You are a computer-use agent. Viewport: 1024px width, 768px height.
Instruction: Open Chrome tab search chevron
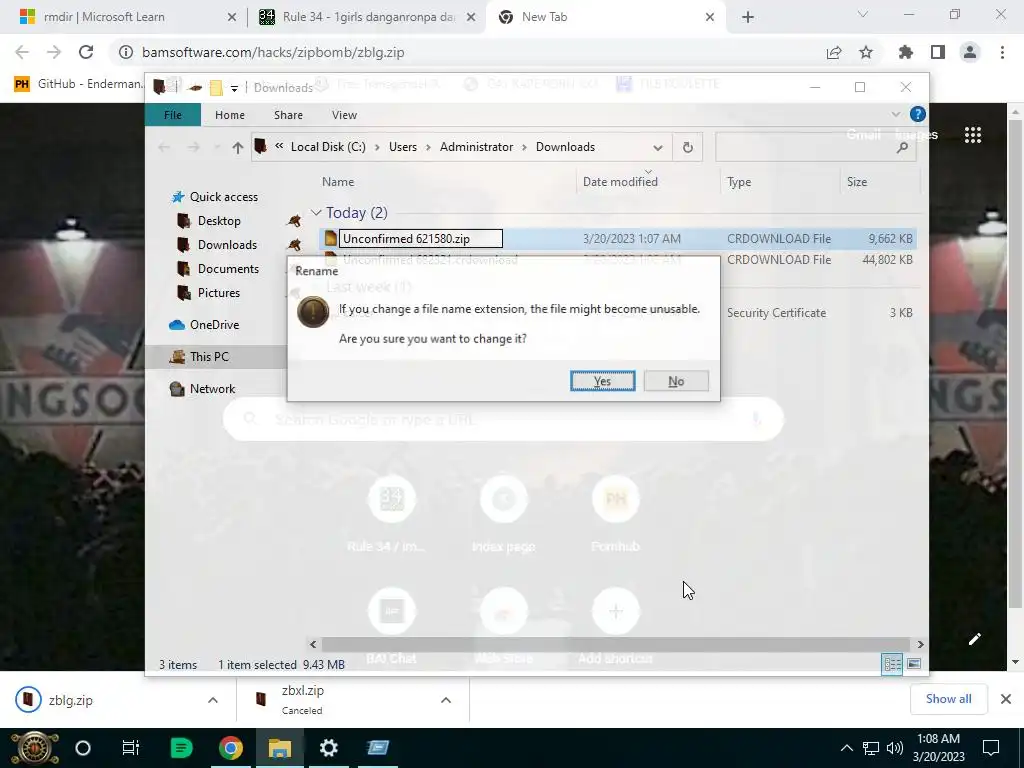coord(863,14)
